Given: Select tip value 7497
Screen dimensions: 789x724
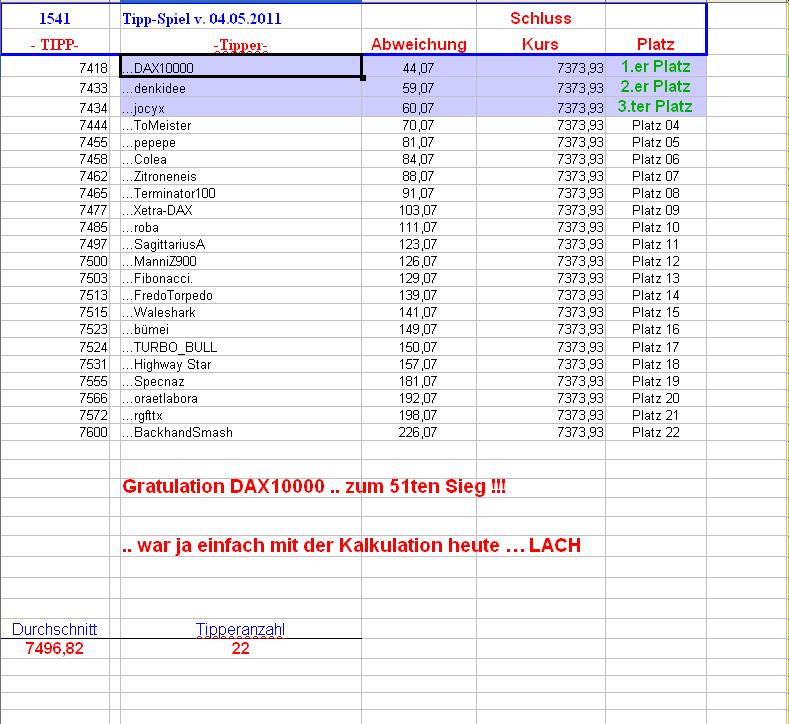Looking at the screenshot, I should tap(55, 245).
